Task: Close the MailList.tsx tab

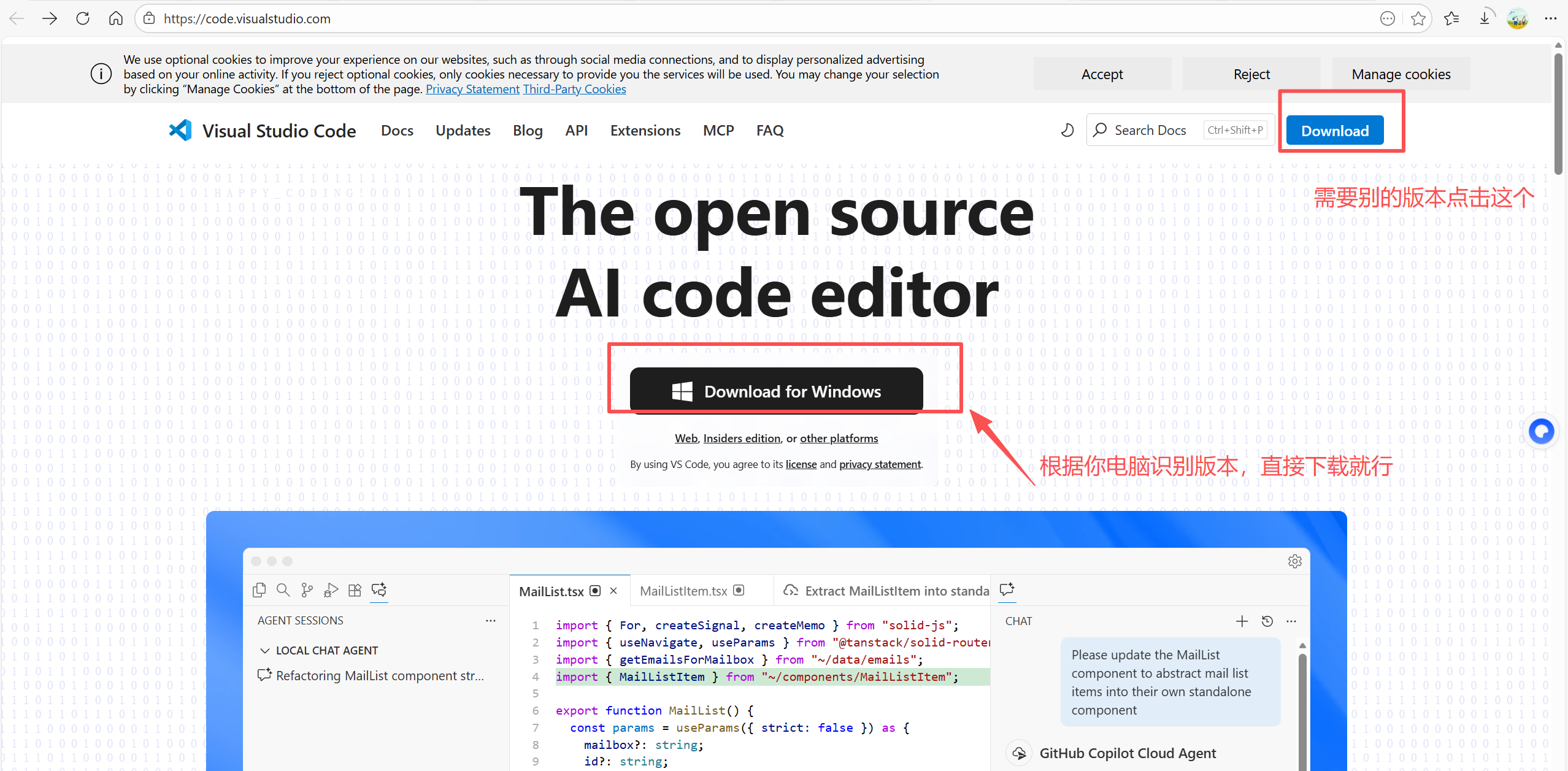Action: [x=613, y=591]
